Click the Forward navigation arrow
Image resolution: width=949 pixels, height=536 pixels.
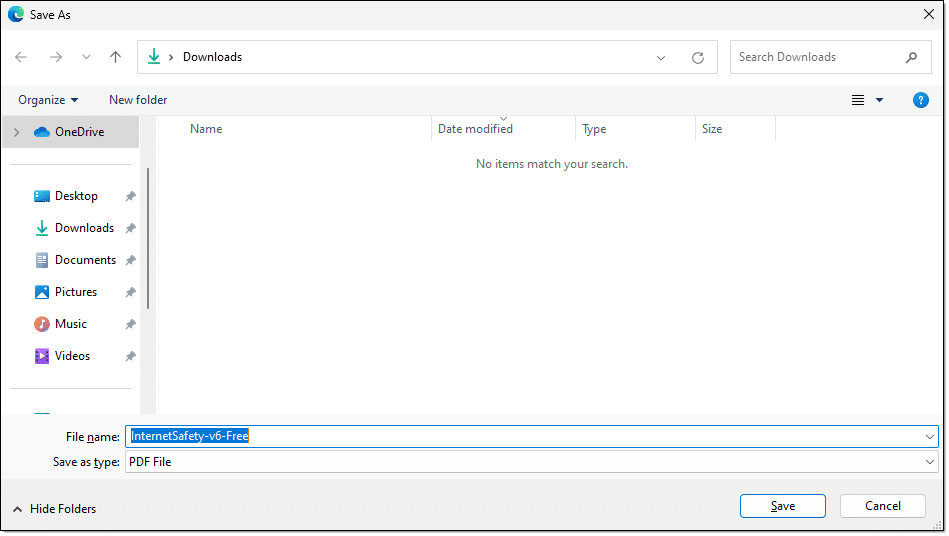pos(55,58)
